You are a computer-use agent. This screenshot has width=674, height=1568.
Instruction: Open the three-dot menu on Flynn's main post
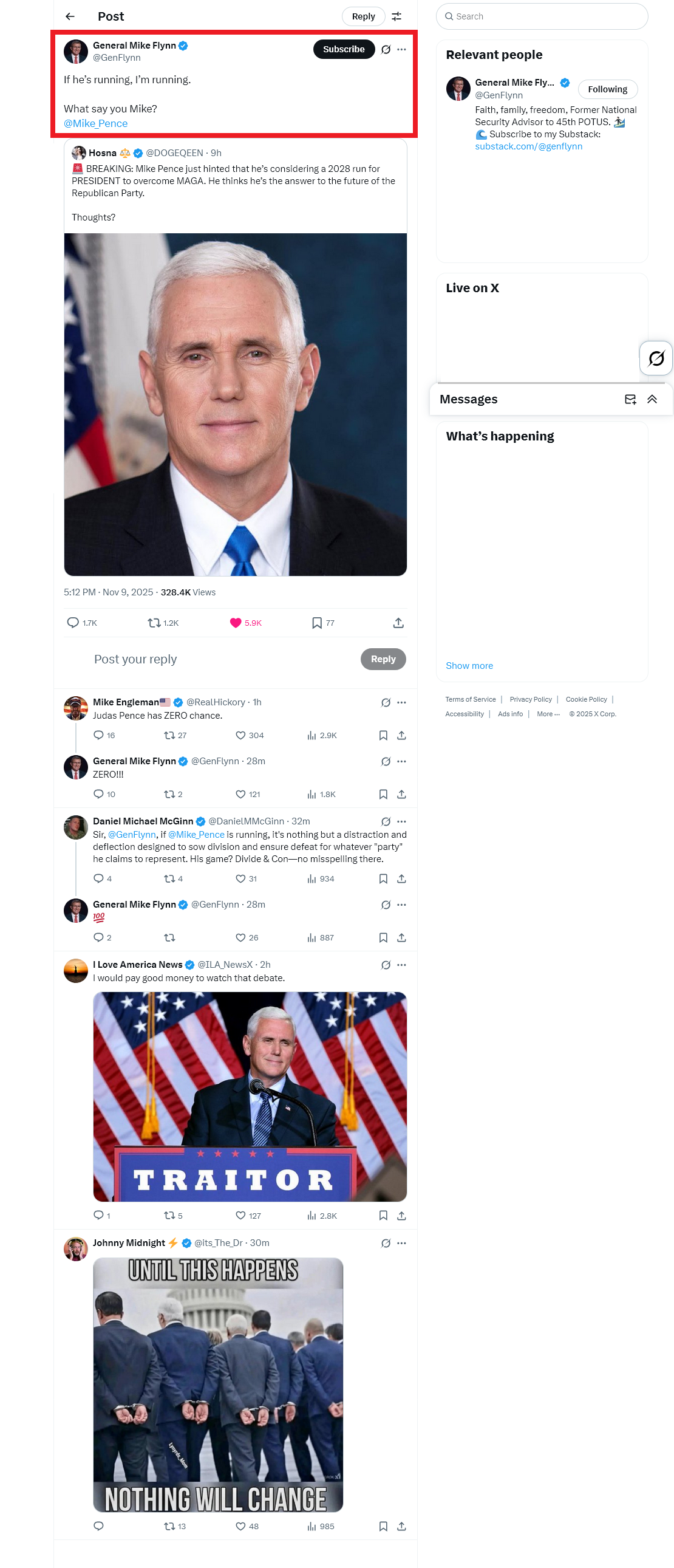click(401, 49)
